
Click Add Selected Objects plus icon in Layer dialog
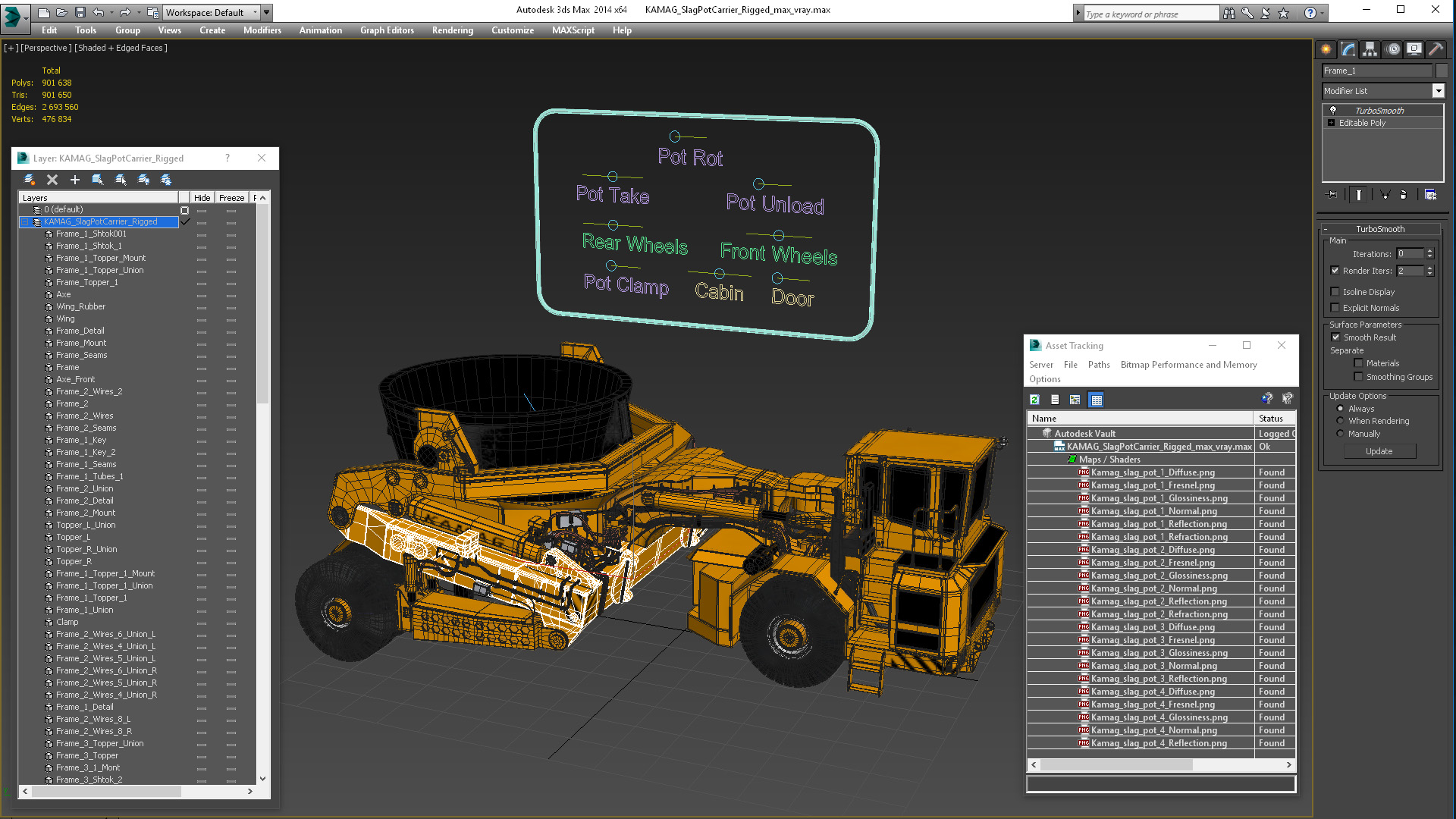pos(75,180)
